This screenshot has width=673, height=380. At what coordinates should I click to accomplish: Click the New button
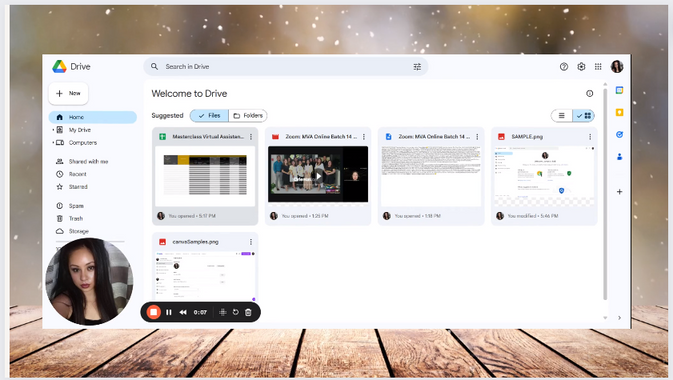coord(68,93)
